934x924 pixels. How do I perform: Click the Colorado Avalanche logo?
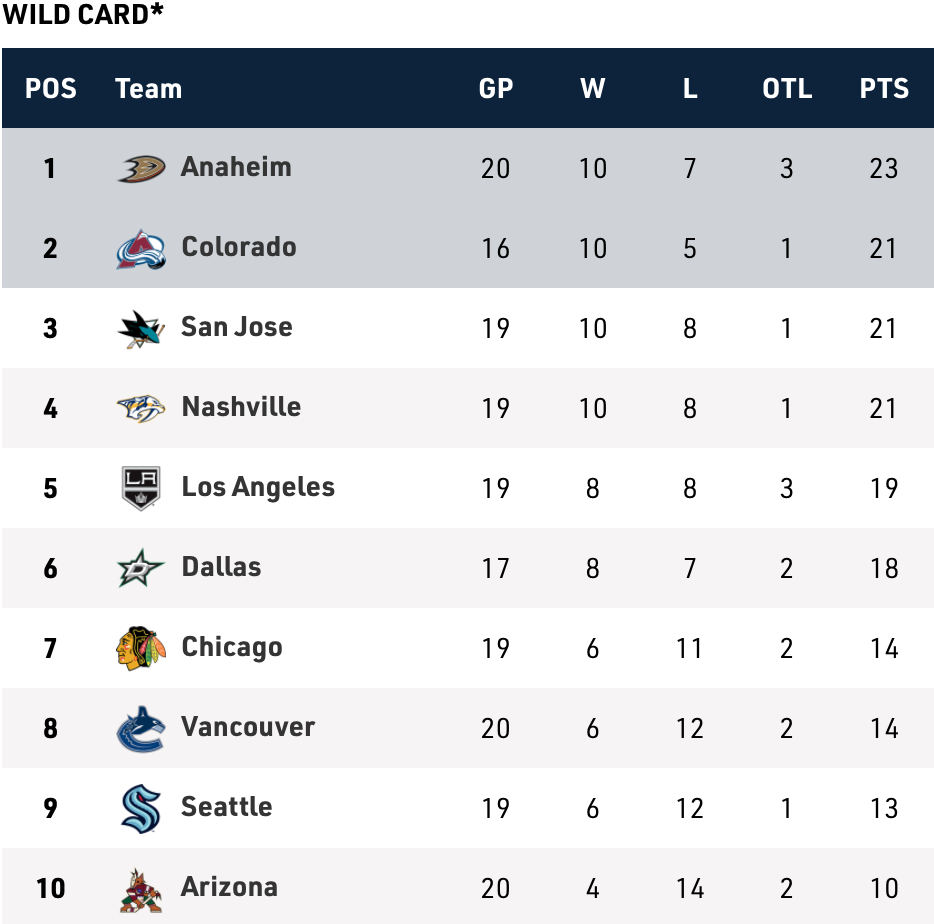click(141, 248)
